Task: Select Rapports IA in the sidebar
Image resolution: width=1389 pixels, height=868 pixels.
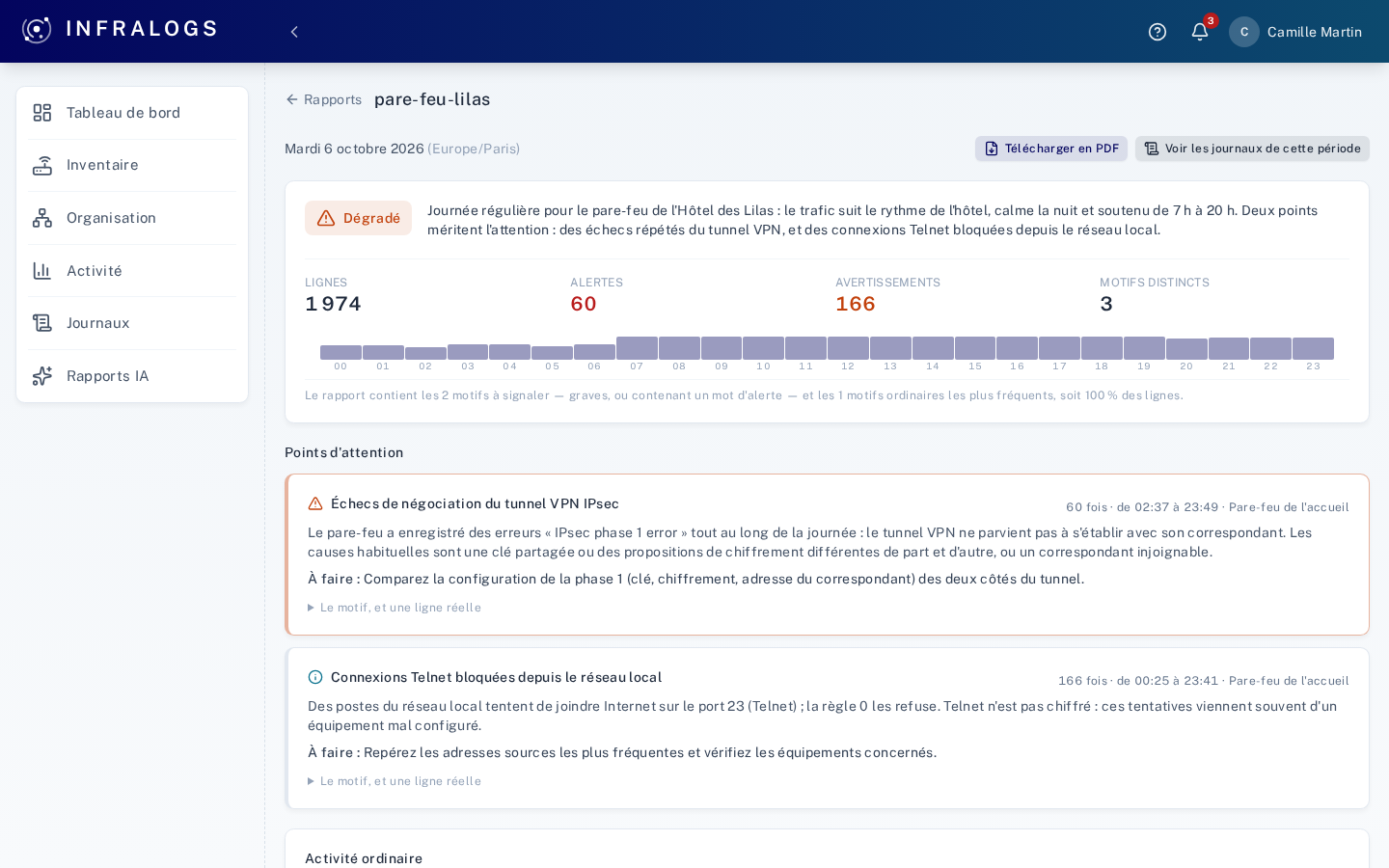Action: 132,376
